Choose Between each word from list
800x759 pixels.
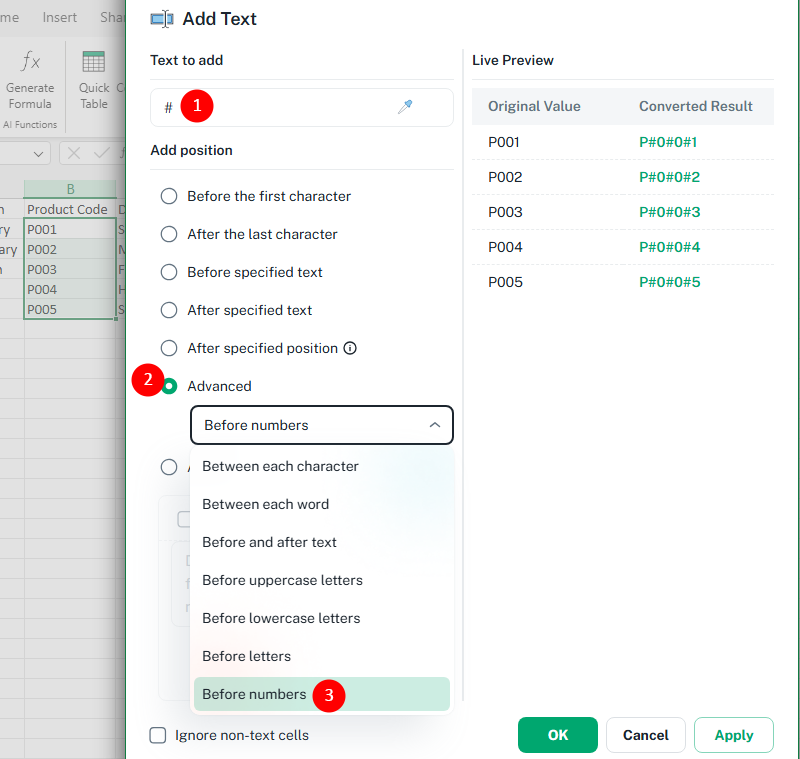pyautogui.click(x=322, y=504)
